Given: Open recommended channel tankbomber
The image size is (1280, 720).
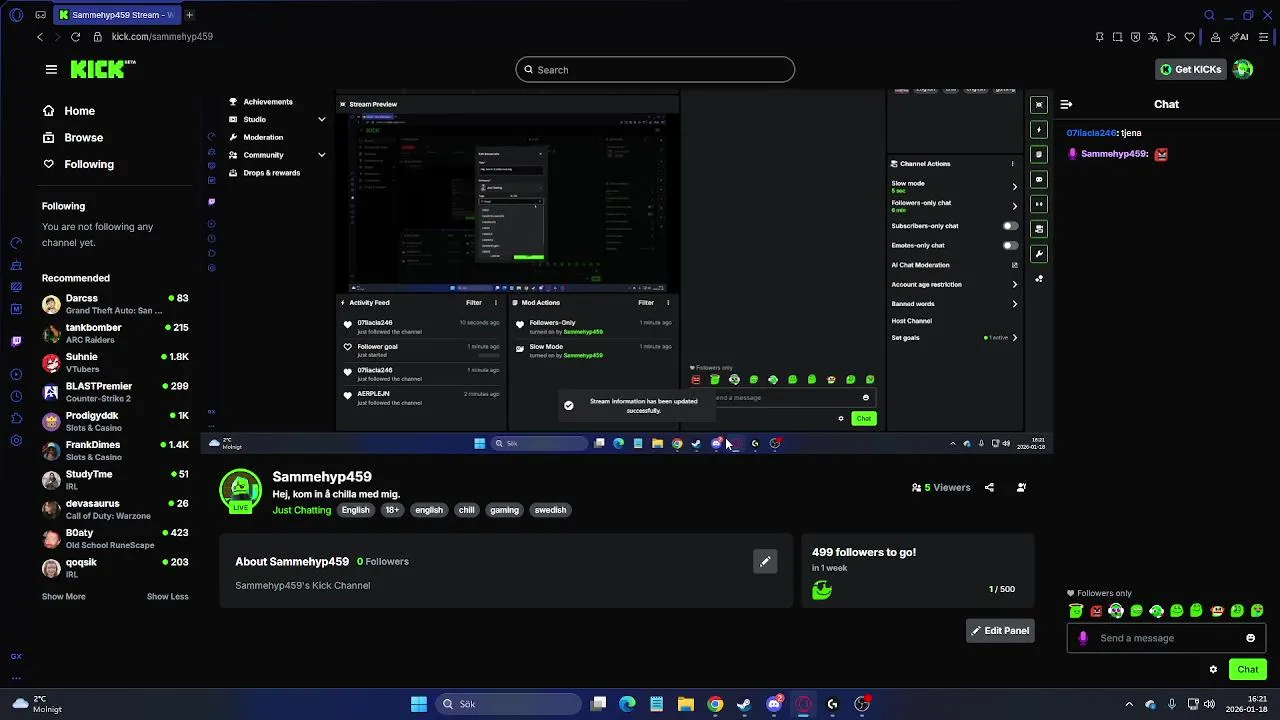Looking at the screenshot, I should (115, 333).
